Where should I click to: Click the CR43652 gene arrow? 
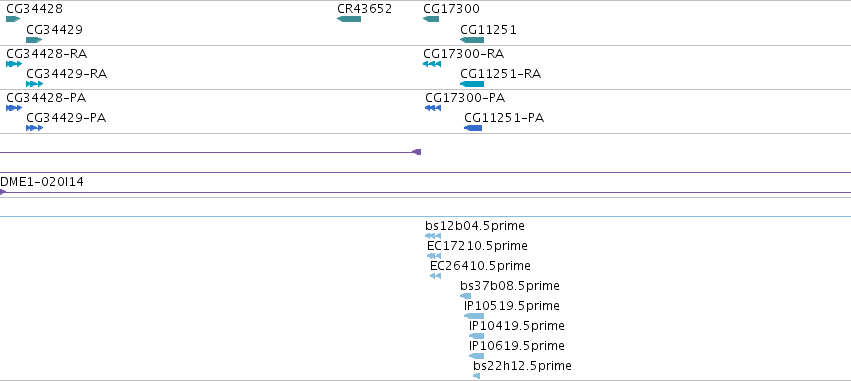click(349, 19)
